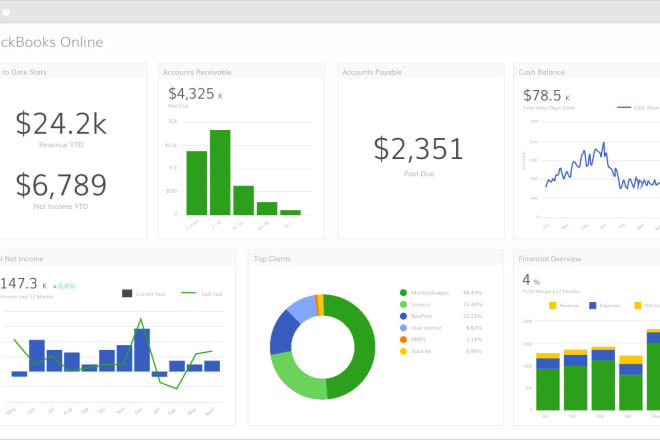Viewport: 660px width, 440px height.
Task: Click the Top Clients card title
Action: click(272, 259)
